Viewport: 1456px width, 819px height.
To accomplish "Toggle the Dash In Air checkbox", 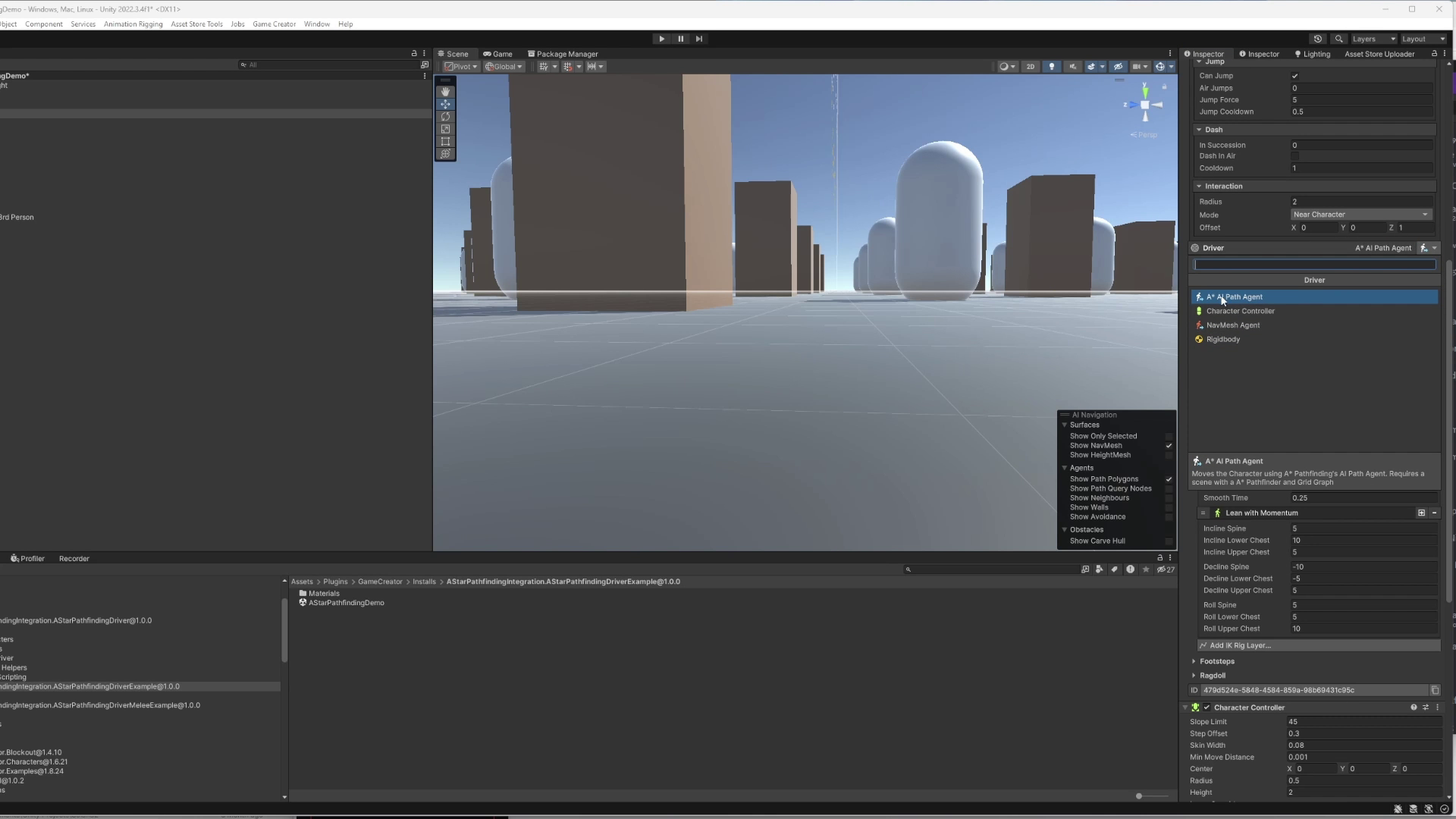I will [x=1294, y=156].
